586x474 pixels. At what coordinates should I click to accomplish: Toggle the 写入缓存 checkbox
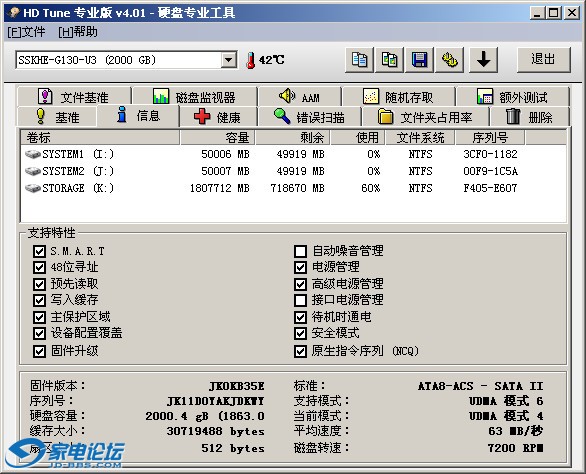click(39, 300)
